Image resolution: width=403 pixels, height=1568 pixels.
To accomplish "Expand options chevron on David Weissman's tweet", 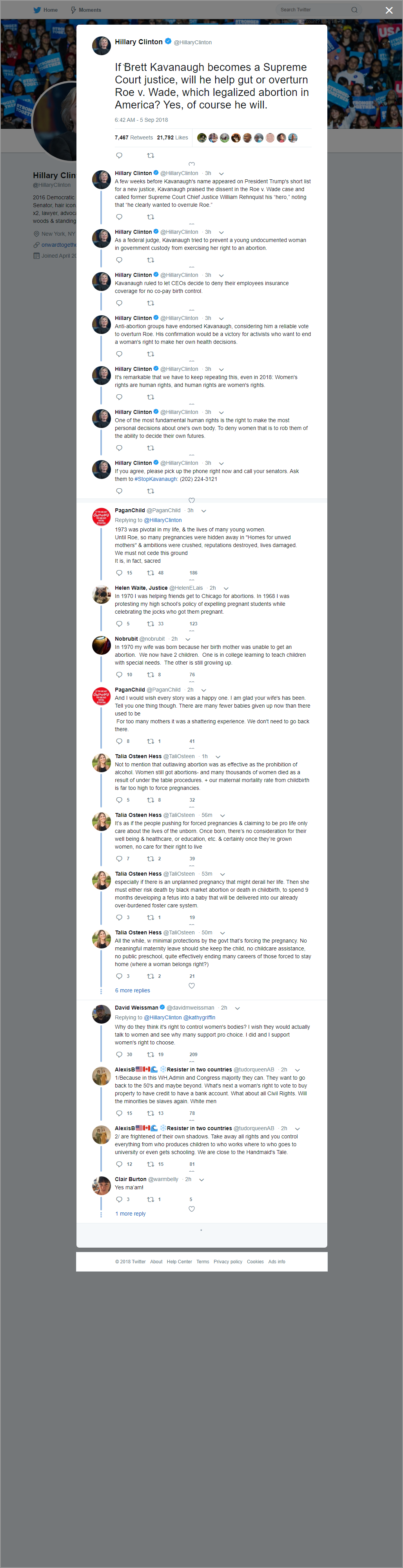I will click(237, 1008).
